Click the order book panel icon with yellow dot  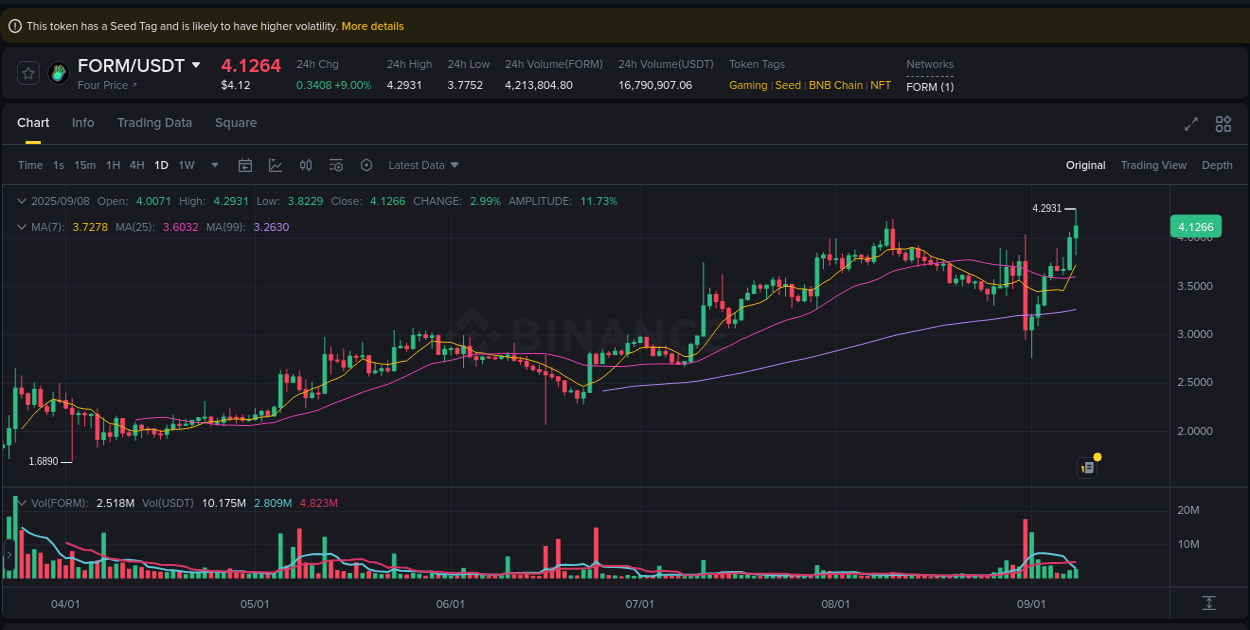(1088, 466)
